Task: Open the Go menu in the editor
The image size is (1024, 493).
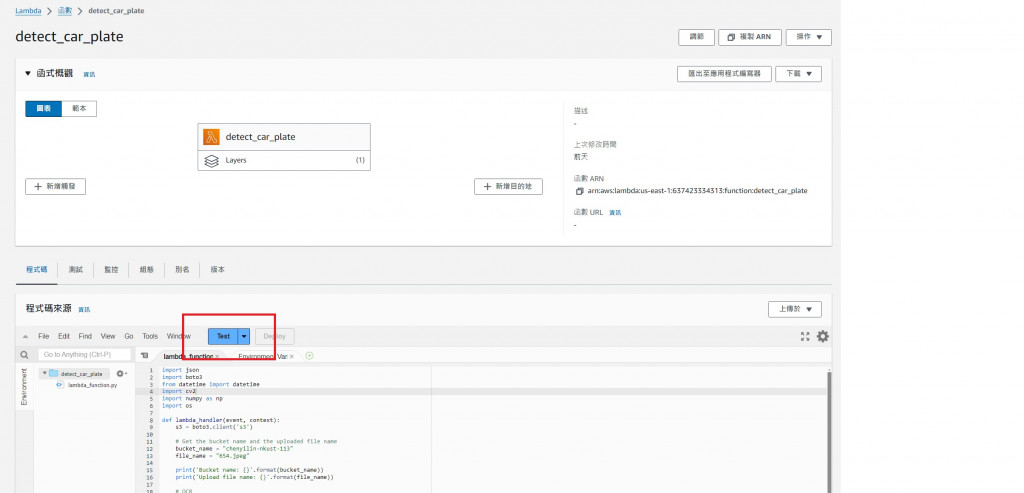Action: pos(129,336)
